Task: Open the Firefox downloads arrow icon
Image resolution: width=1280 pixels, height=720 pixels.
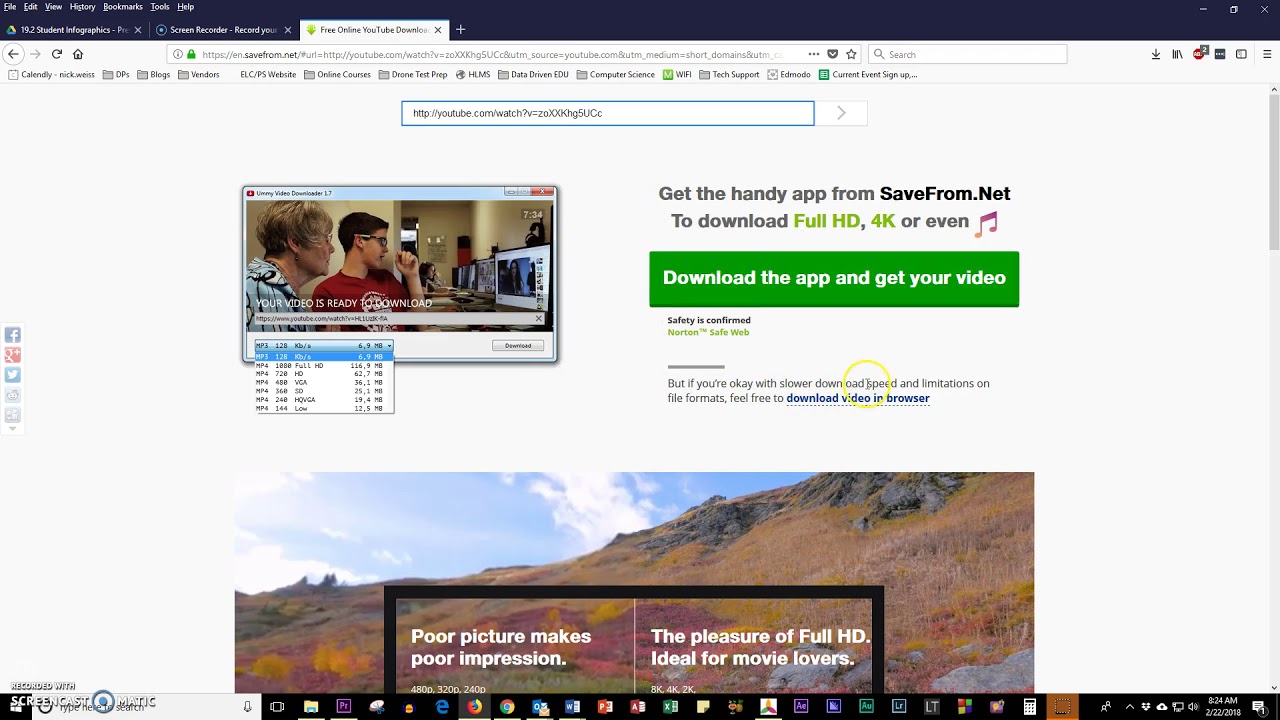Action: [x=1156, y=54]
